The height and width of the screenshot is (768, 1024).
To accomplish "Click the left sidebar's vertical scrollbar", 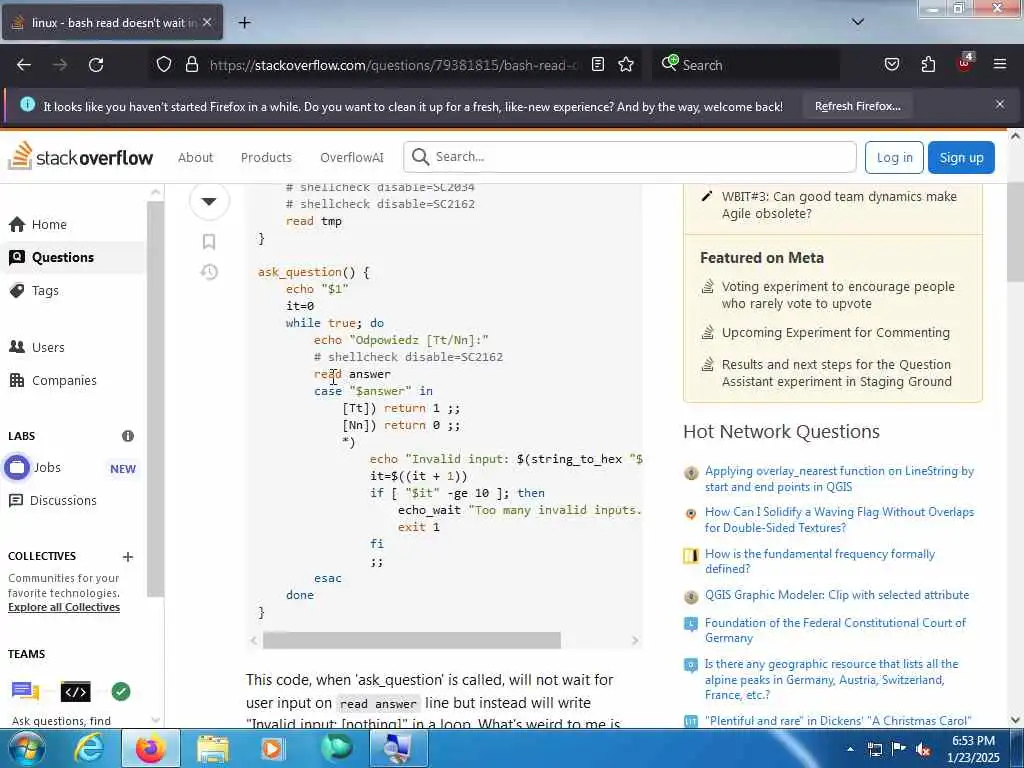I will pyautogui.click(x=155, y=398).
